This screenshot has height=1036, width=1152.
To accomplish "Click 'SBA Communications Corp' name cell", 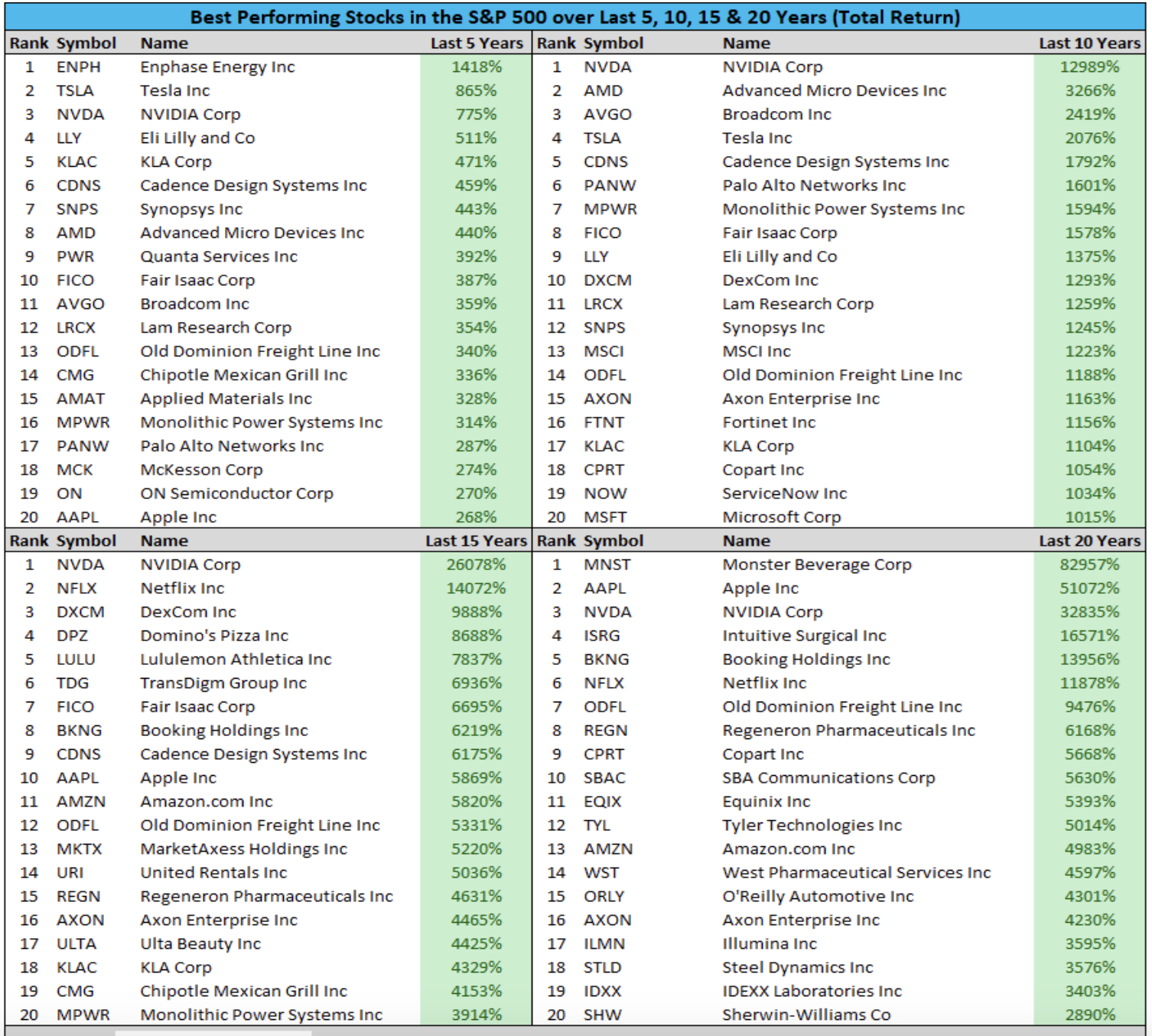I will (x=828, y=777).
